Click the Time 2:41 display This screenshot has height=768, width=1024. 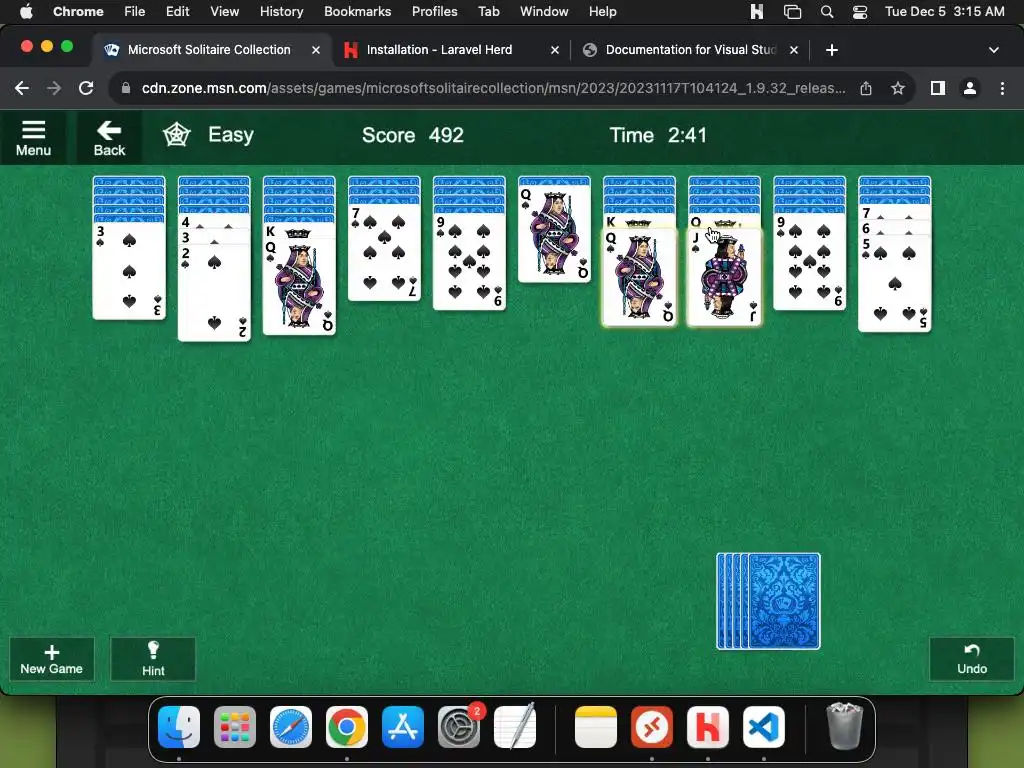658,135
